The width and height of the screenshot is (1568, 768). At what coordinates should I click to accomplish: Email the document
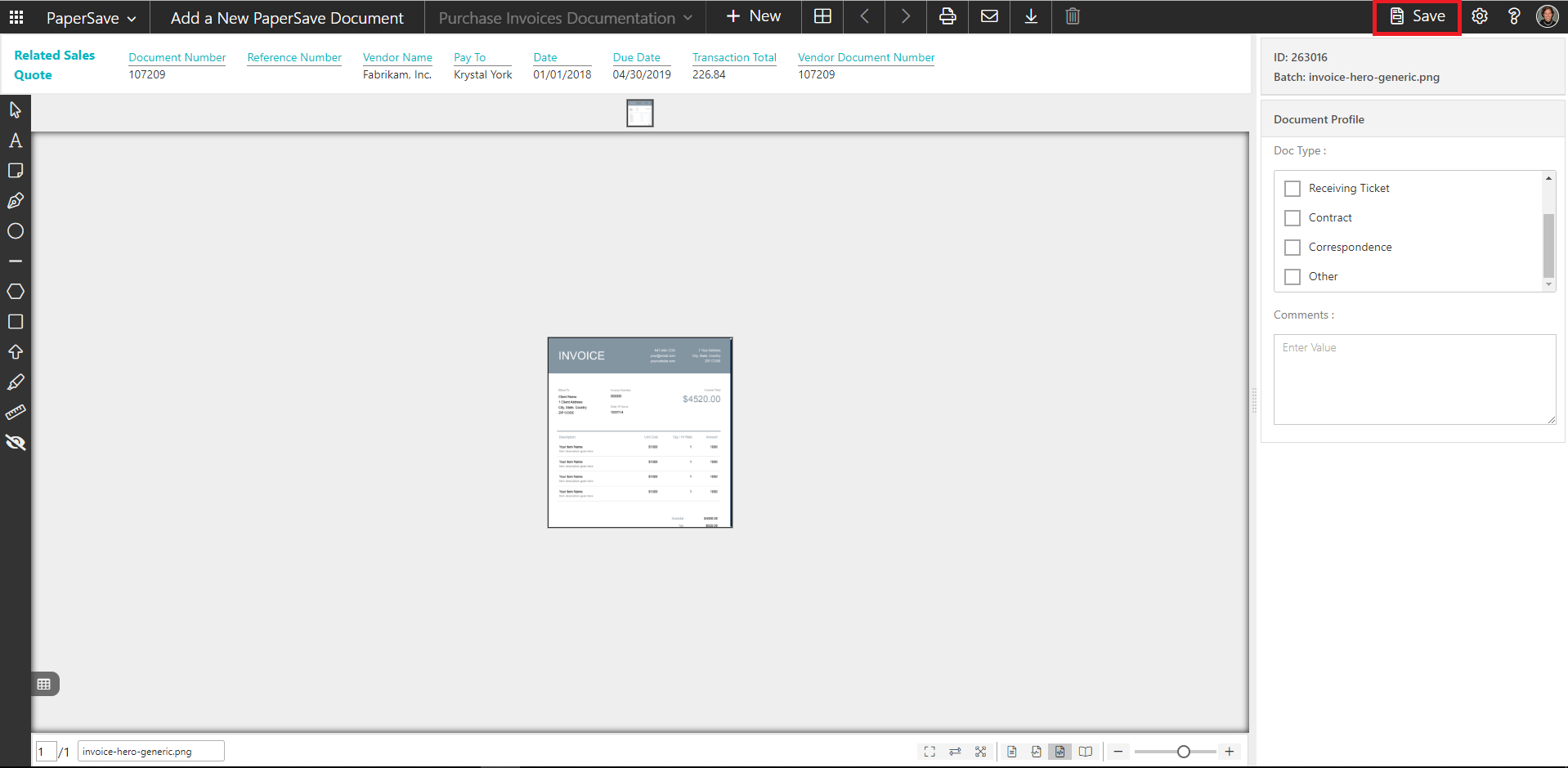point(989,16)
